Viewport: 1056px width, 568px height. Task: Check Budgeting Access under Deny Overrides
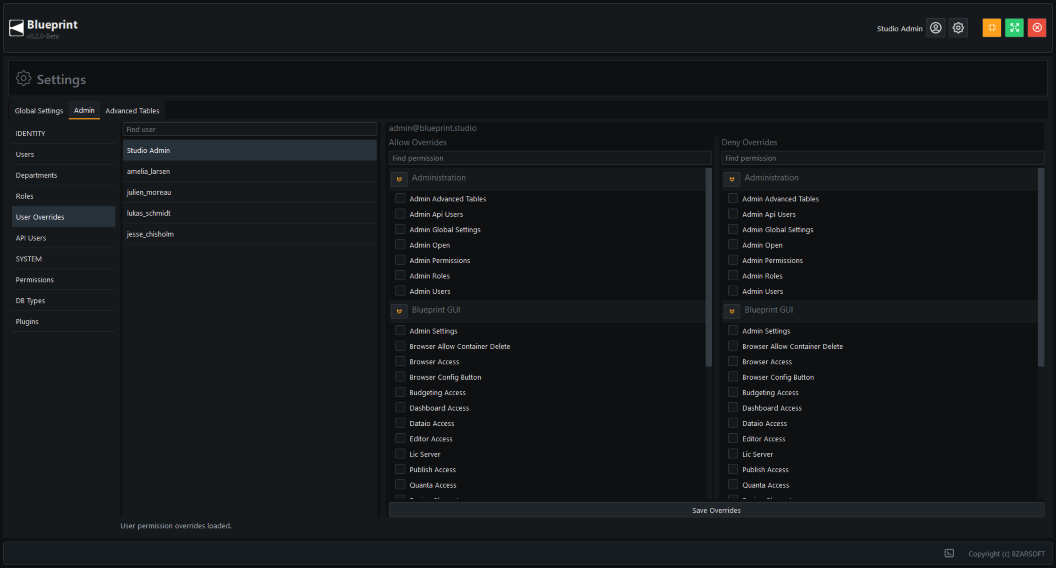(x=733, y=392)
